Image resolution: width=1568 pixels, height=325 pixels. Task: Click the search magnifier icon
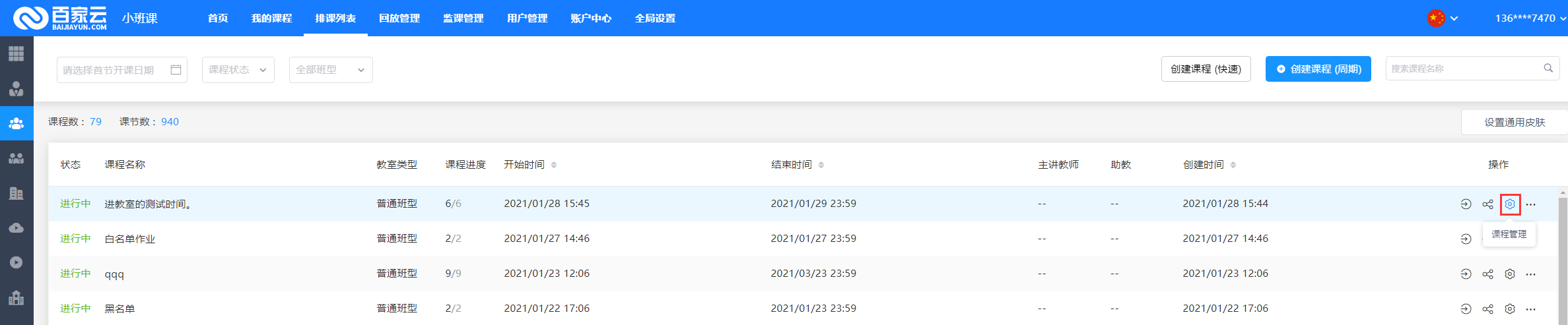(x=1548, y=68)
